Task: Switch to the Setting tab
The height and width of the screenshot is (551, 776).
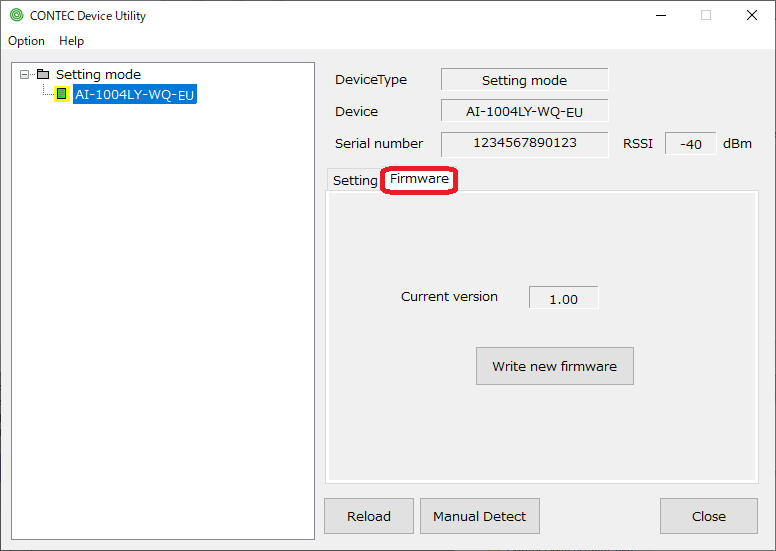Action: pos(355,180)
